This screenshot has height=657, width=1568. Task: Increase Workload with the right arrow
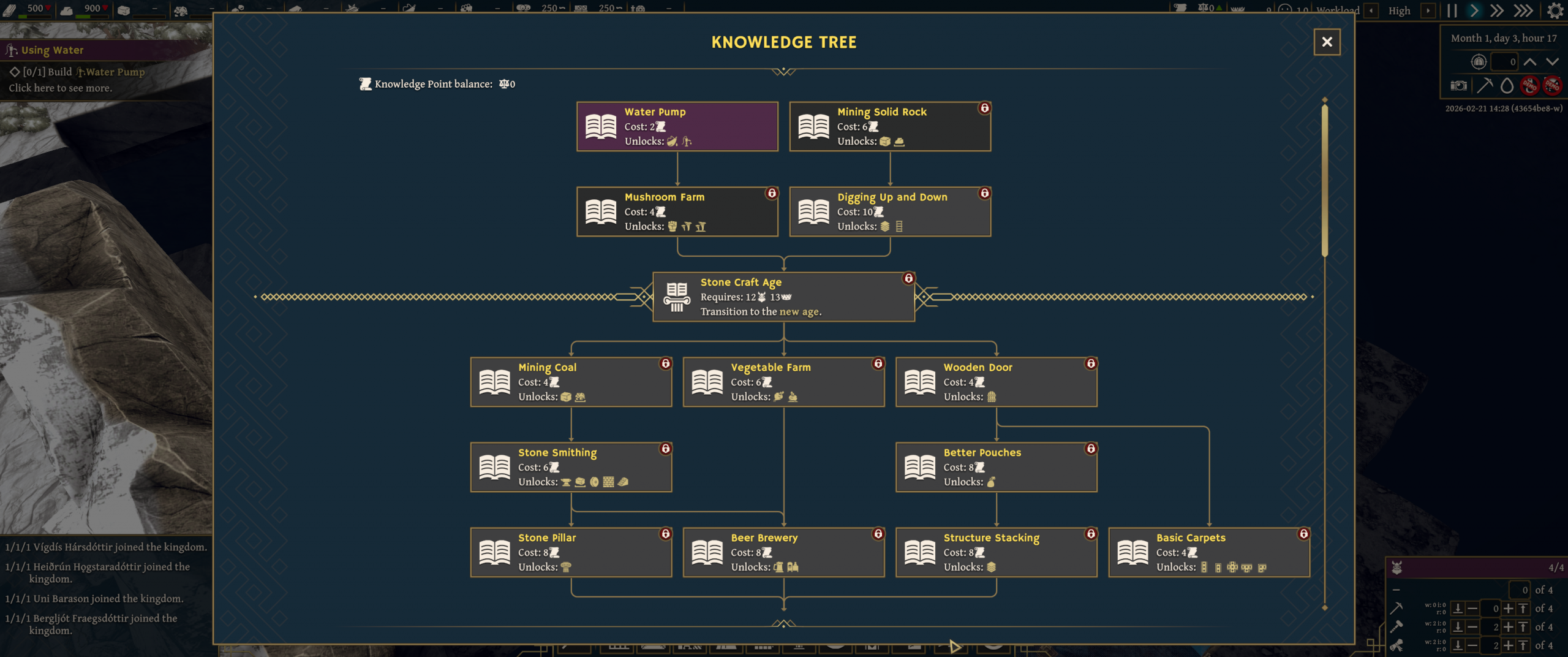point(1428,10)
